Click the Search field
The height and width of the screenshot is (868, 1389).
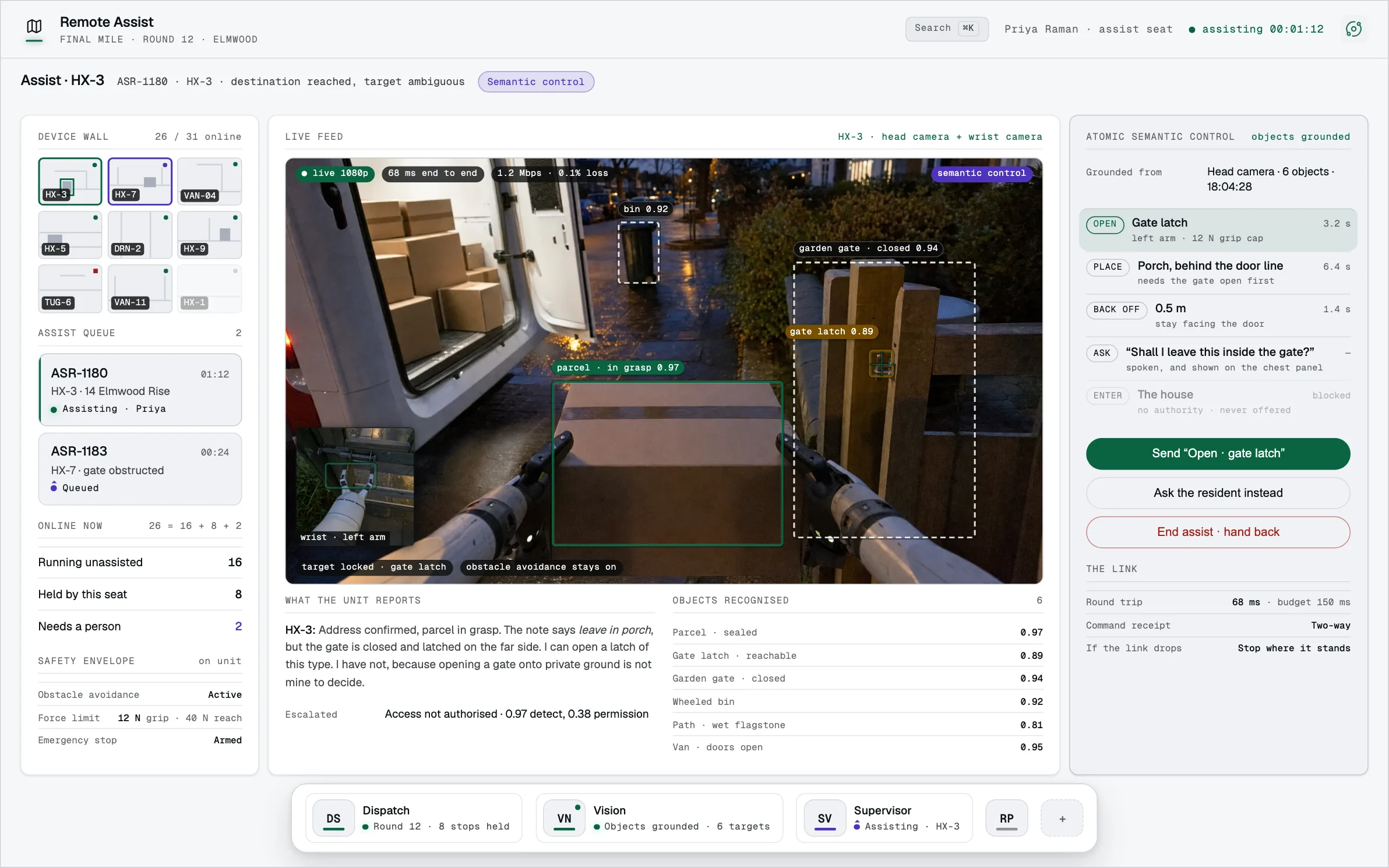coord(947,29)
